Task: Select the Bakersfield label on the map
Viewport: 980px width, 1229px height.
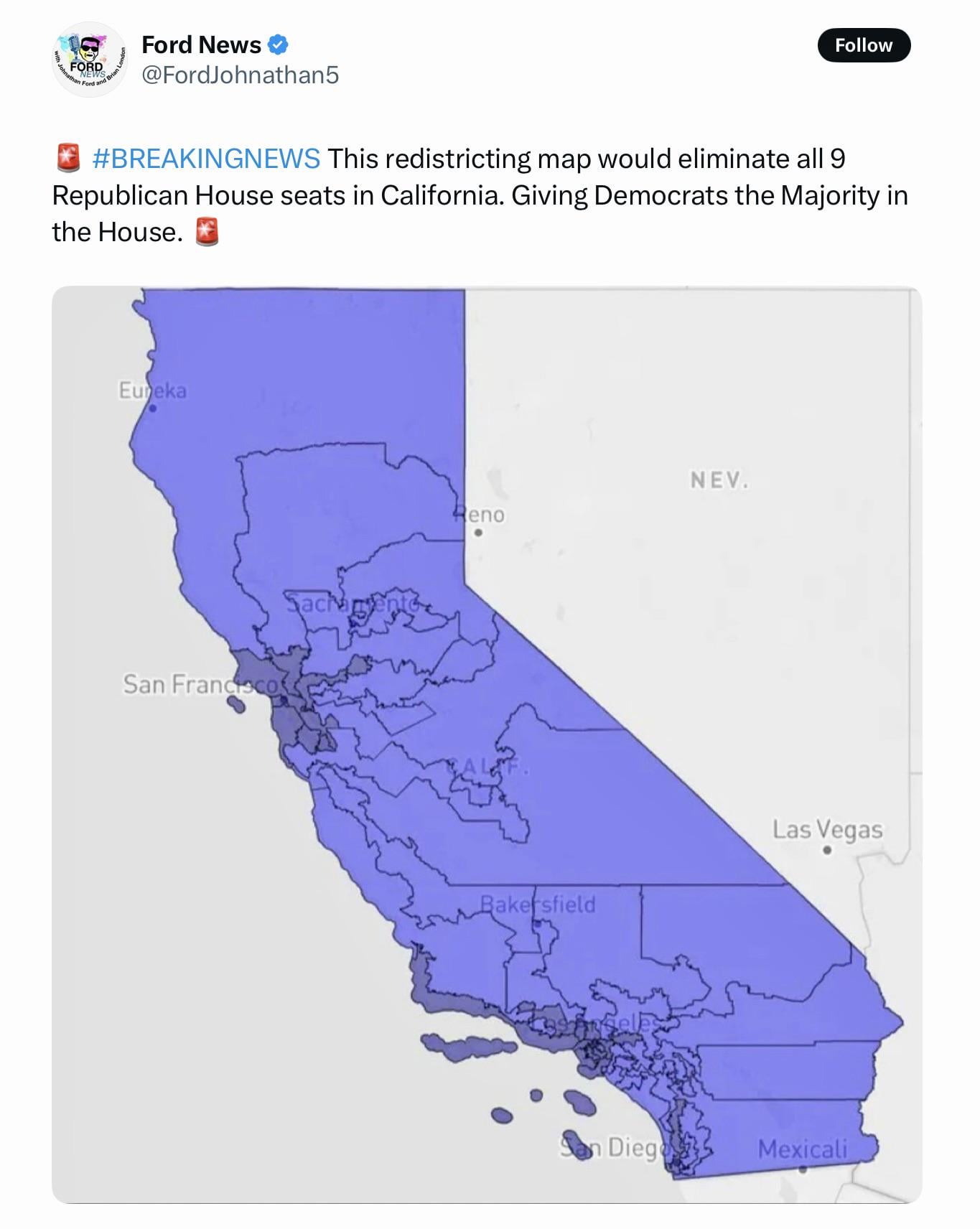Action: click(x=538, y=904)
